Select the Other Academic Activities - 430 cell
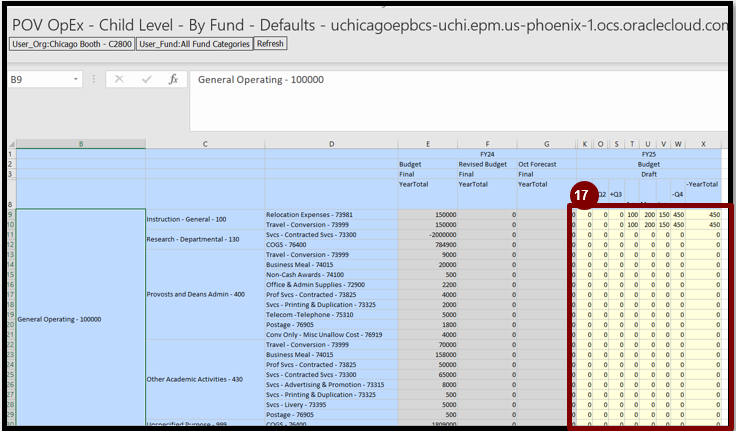 tap(205, 379)
